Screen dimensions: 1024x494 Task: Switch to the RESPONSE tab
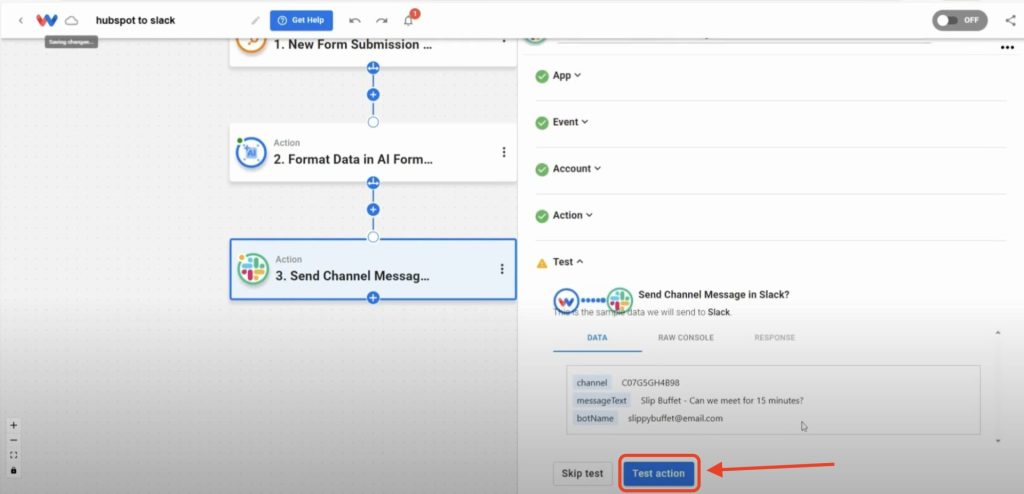(775, 338)
